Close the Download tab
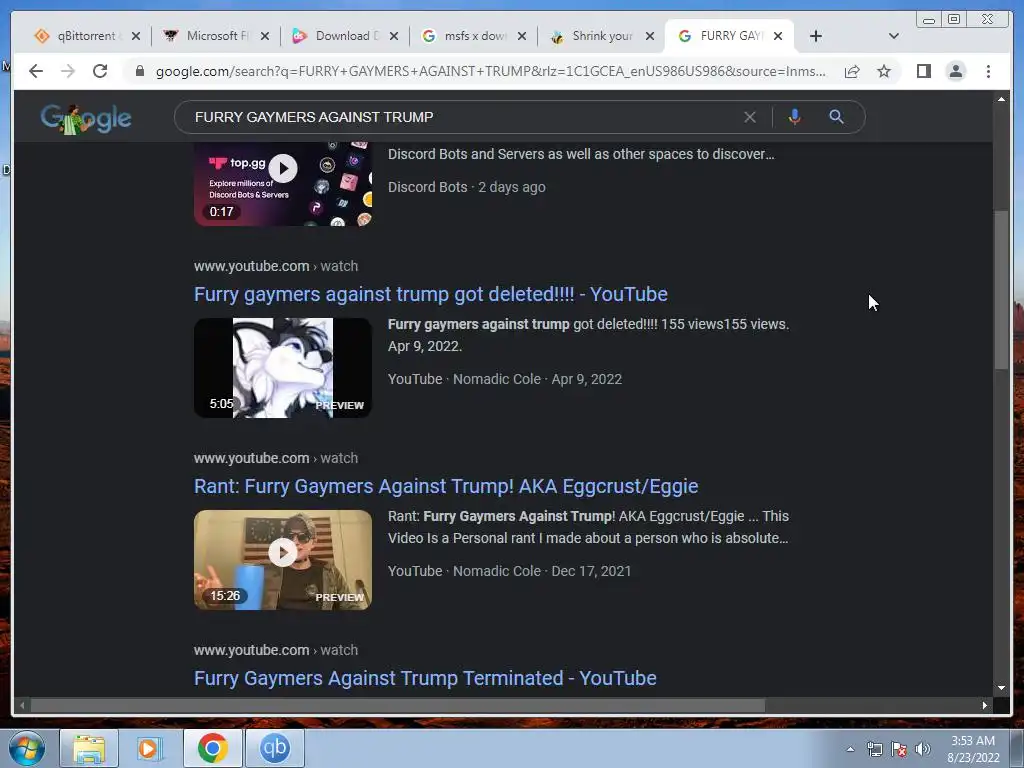Screen dimensions: 1024x768 pyautogui.click(x=394, y=36)
